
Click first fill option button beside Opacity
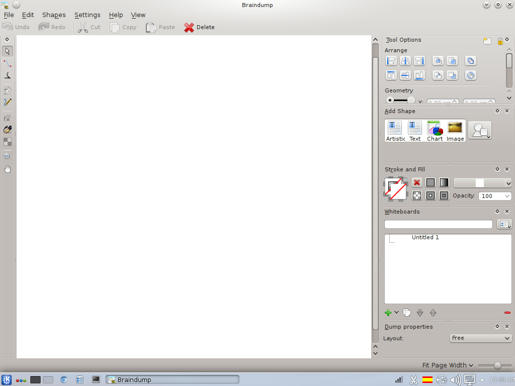[x=417, y=196]
